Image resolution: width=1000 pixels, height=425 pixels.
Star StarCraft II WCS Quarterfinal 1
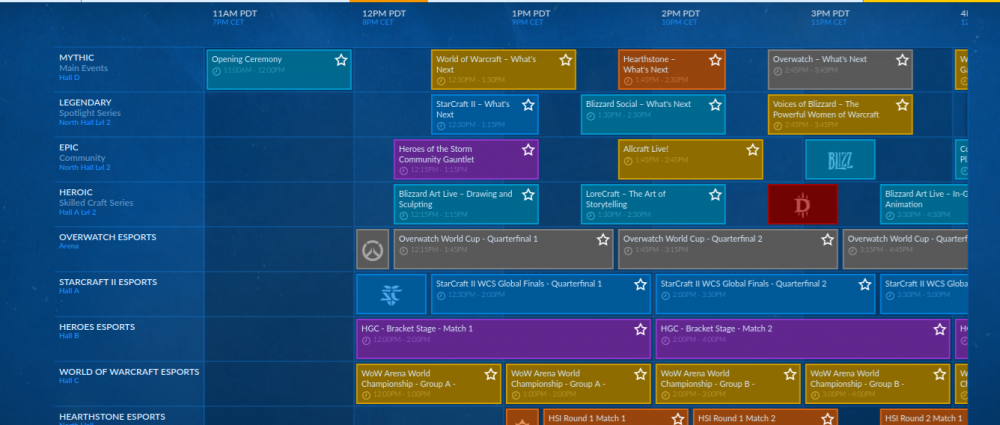(640, 285)
